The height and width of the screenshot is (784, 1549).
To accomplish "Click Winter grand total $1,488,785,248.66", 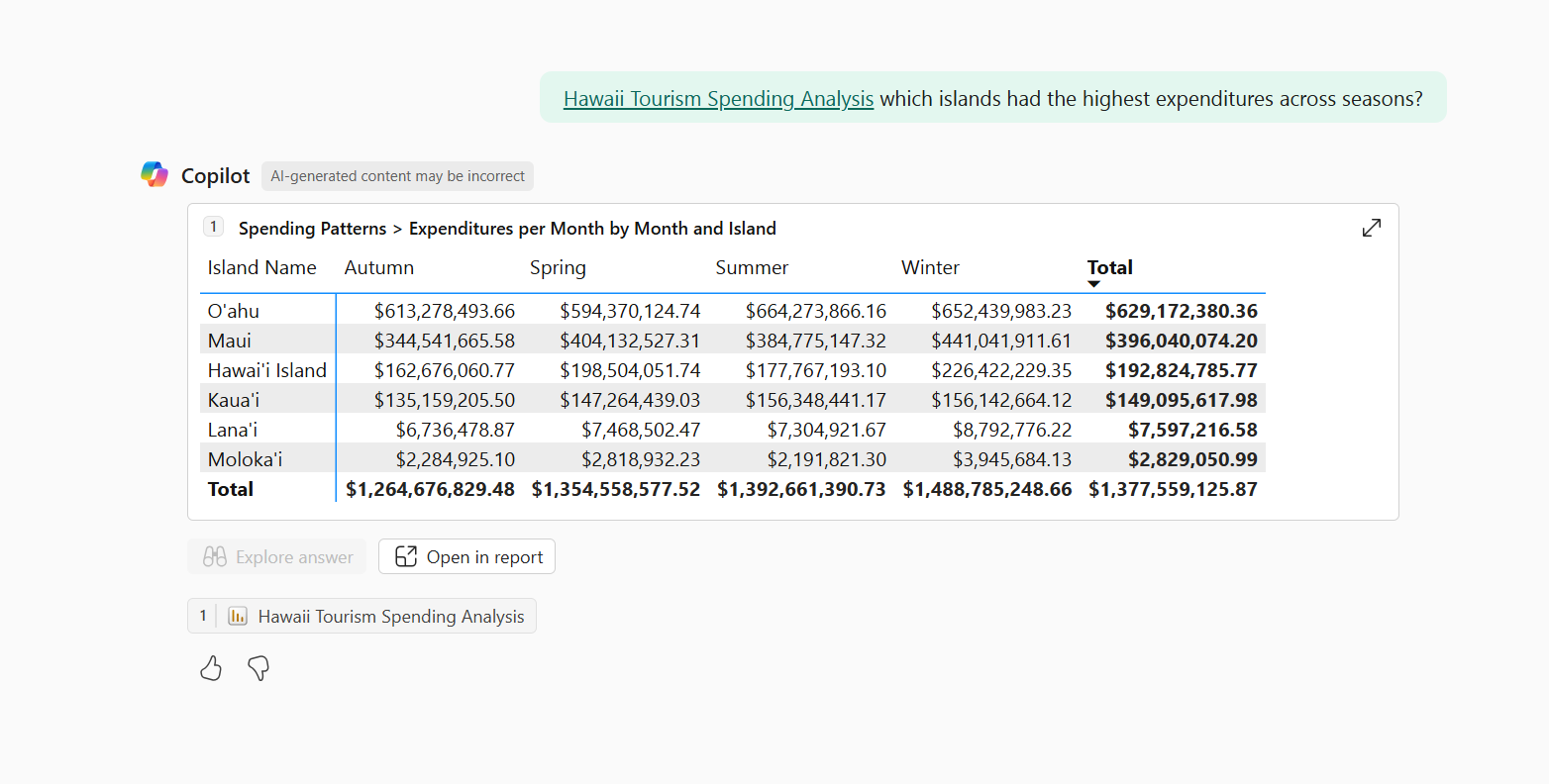I will [987, 489].
